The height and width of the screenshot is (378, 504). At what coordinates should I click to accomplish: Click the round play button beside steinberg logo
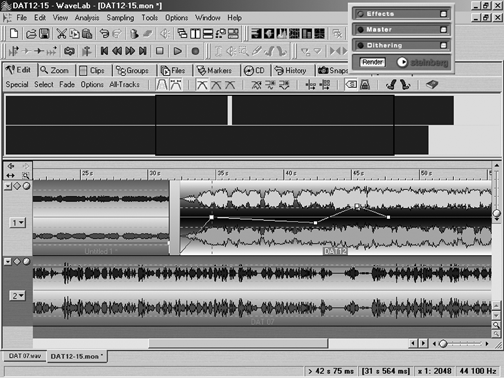tap(402, 62)
